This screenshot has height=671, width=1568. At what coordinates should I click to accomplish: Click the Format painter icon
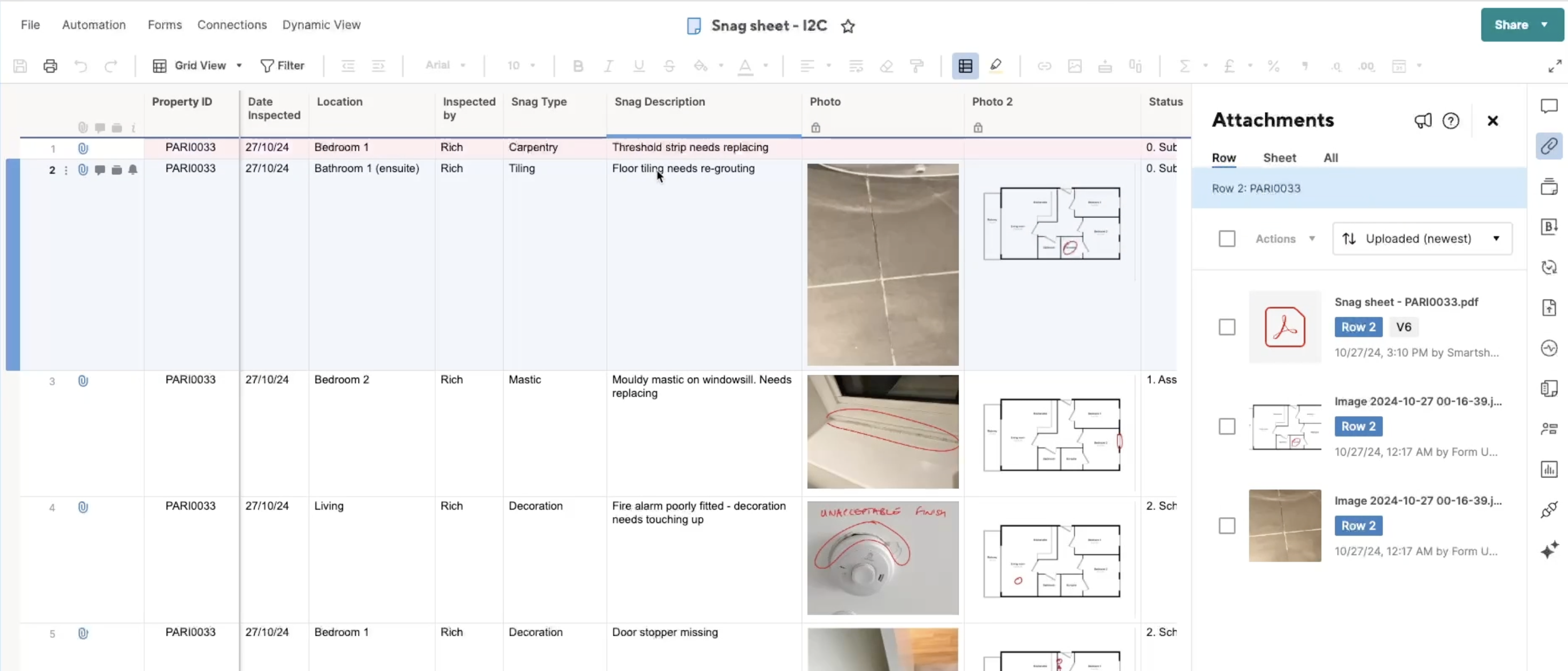point(916,66)
